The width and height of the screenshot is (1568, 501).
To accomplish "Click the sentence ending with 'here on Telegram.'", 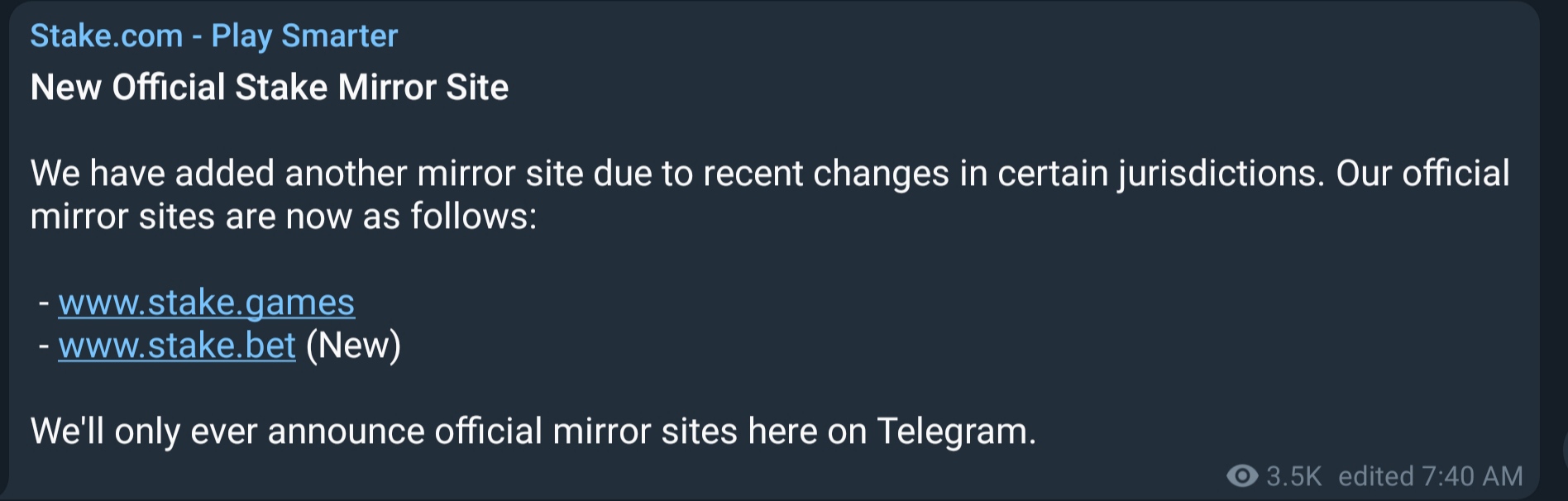I will coord(533,432).
